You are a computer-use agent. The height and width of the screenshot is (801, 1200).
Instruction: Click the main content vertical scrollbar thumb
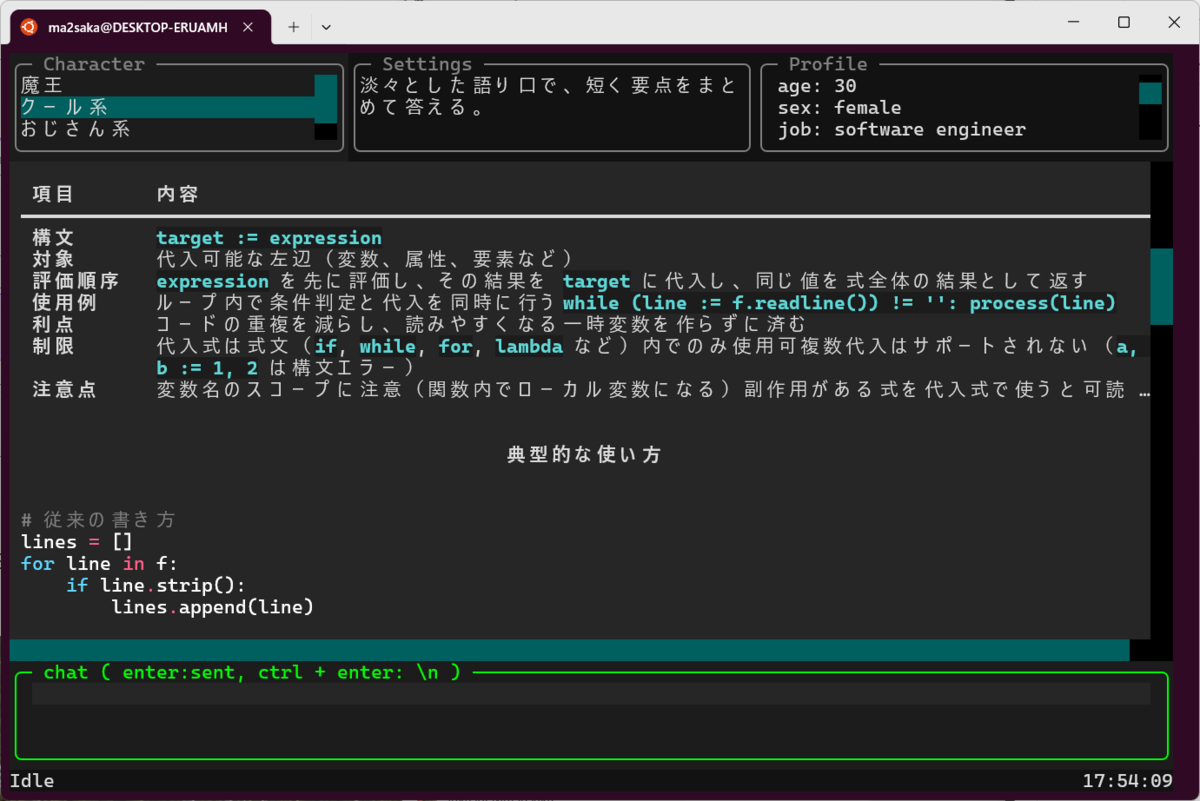coord(1161,286)
